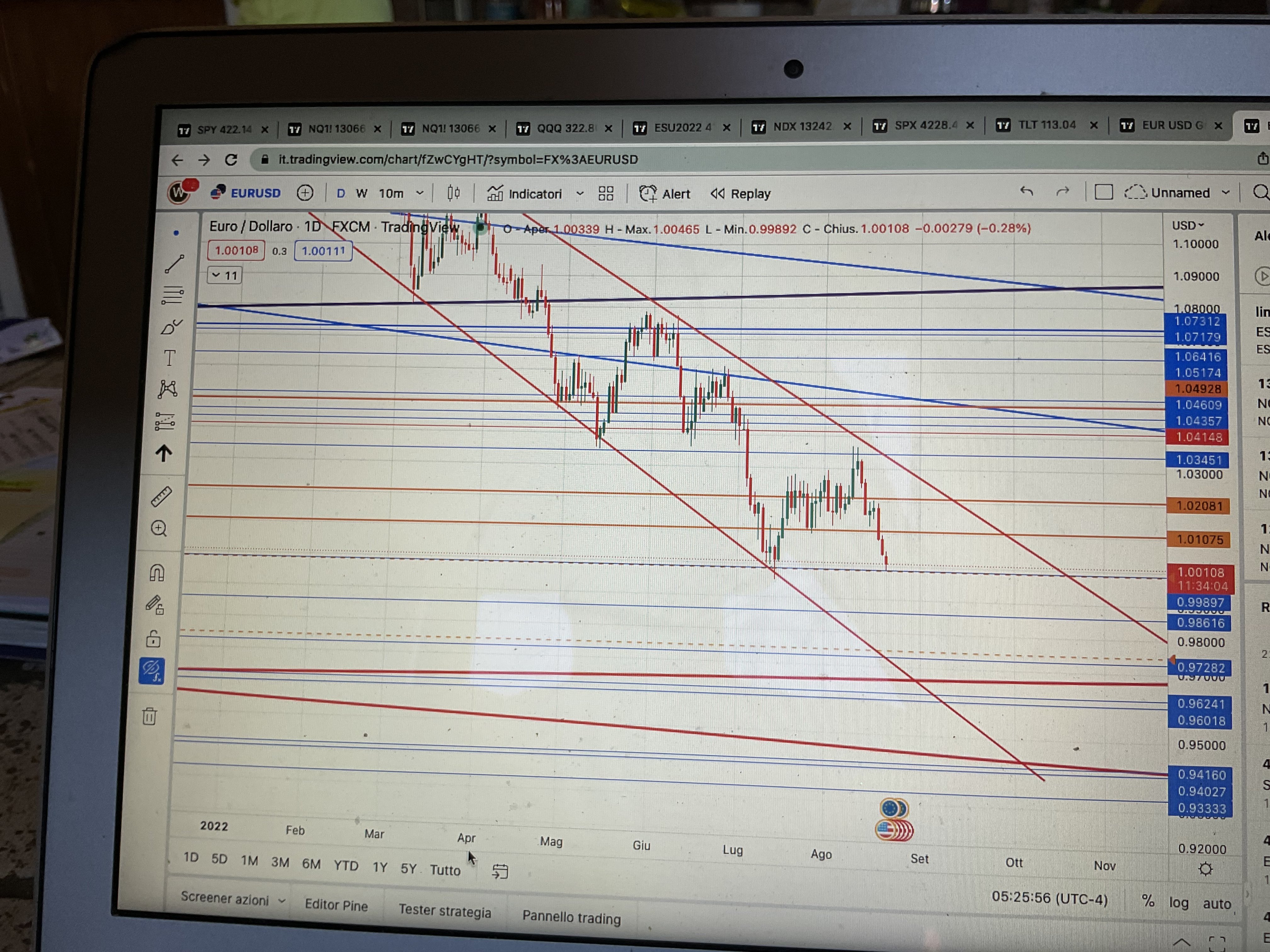The height and width of the screenshot is (952, 1270).
Task: Select the 5Y date range
Action: [408, 869]
